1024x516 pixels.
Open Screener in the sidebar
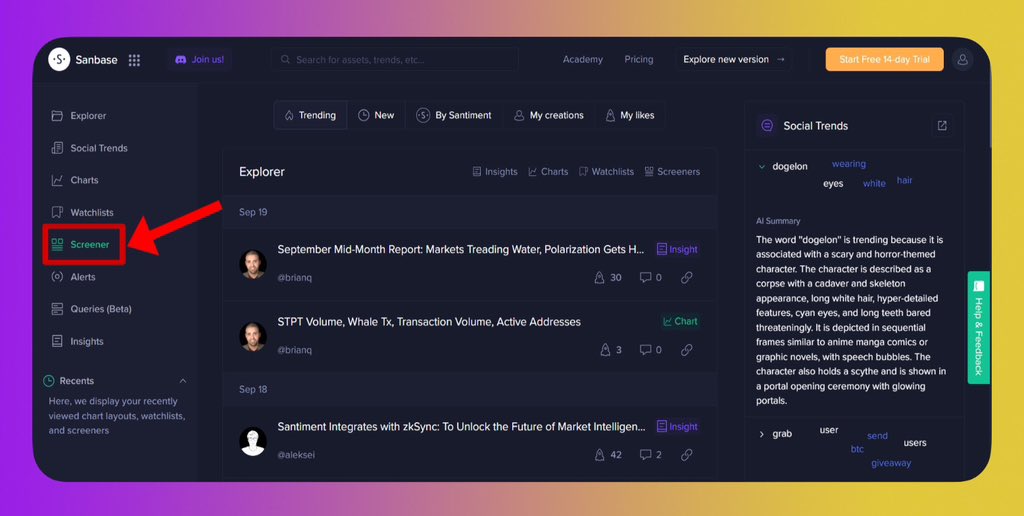80,244
